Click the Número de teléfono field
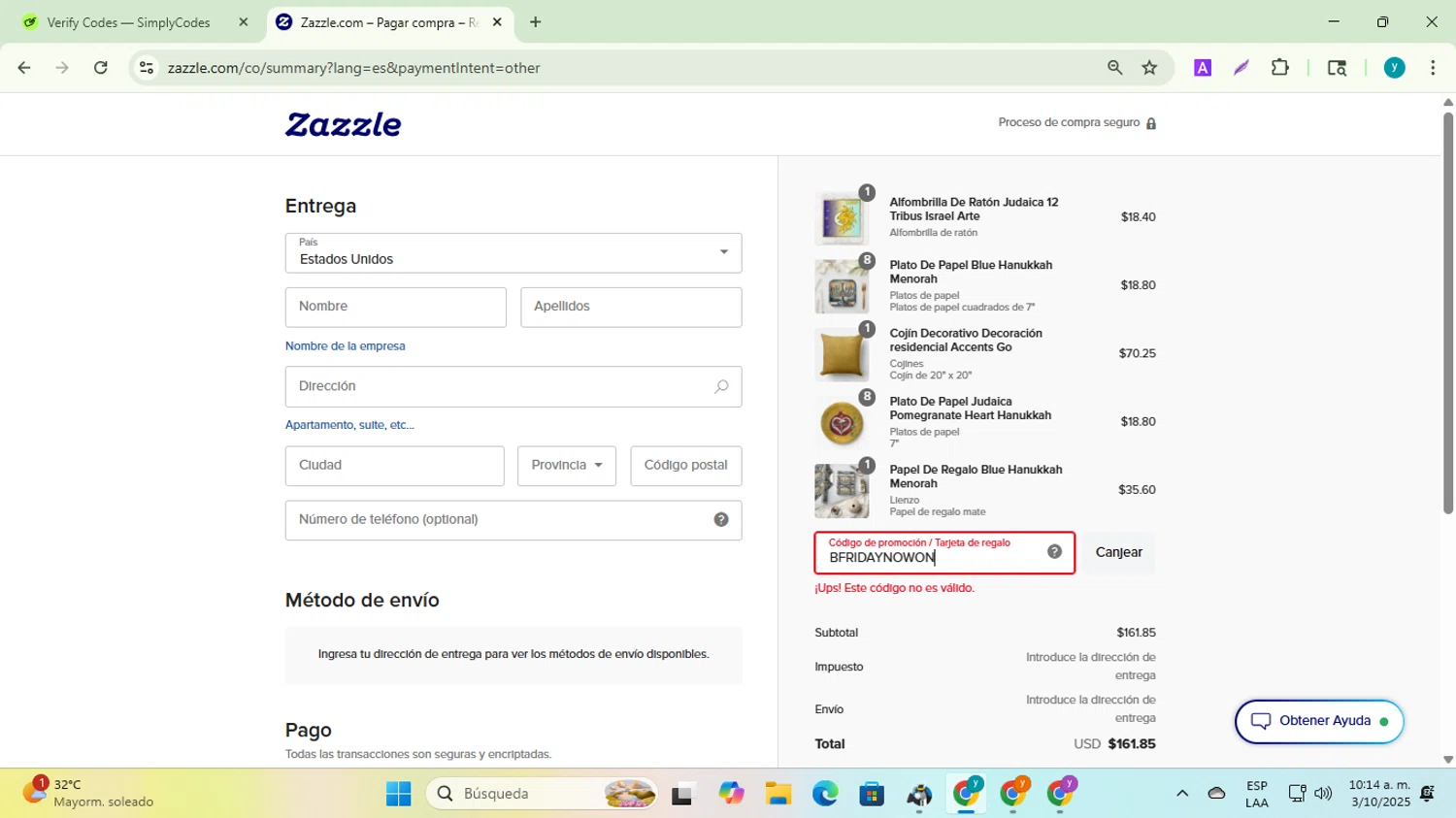The height and width of the screenshot is (818, 1456). click(513, 520)
